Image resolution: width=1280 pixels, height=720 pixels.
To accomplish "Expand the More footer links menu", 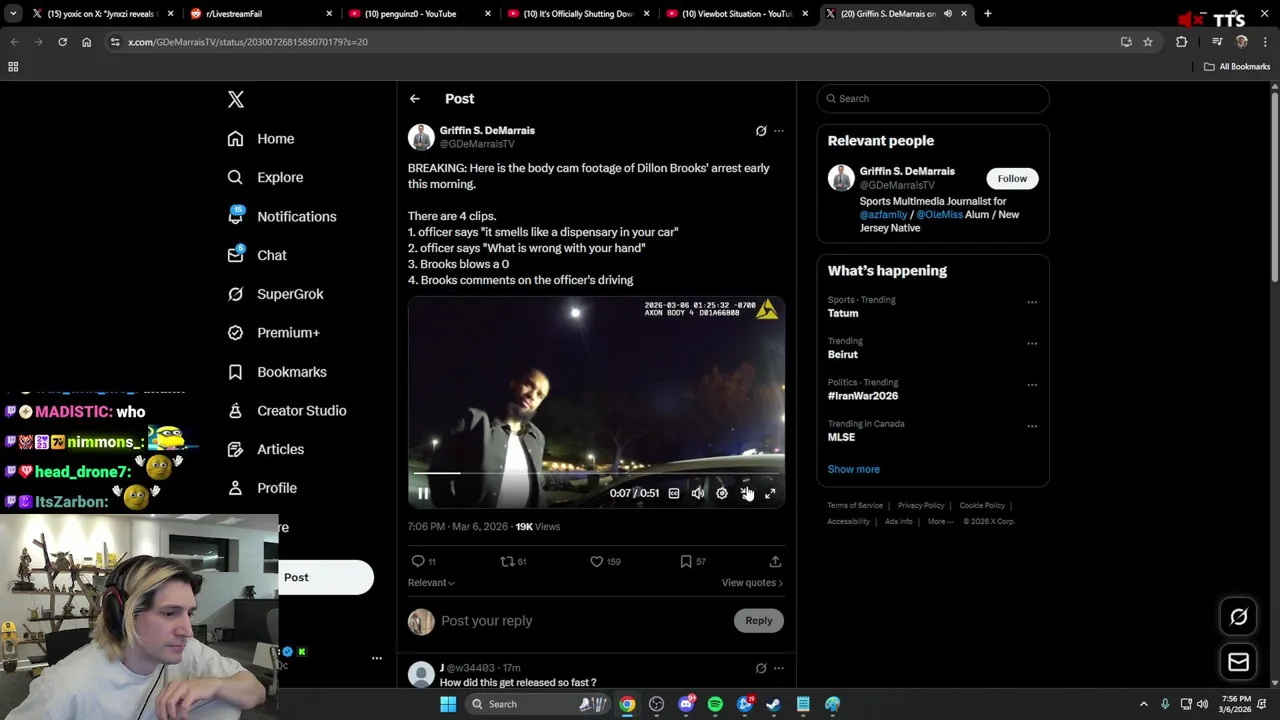I will (940, 521).
